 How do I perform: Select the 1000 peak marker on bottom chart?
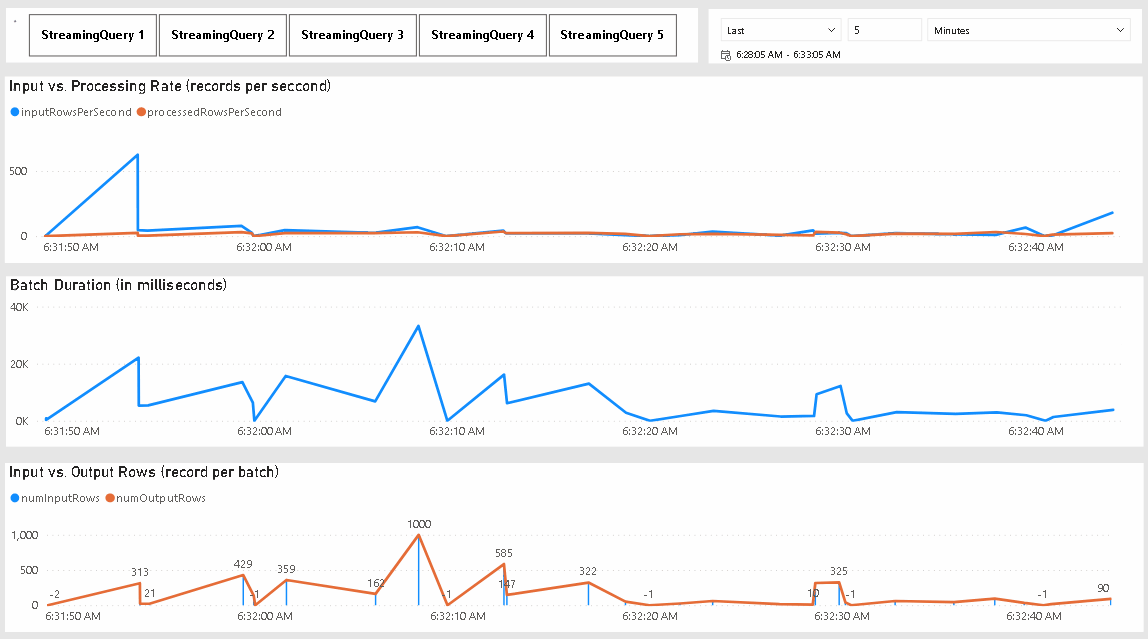[x=419, y=535]
